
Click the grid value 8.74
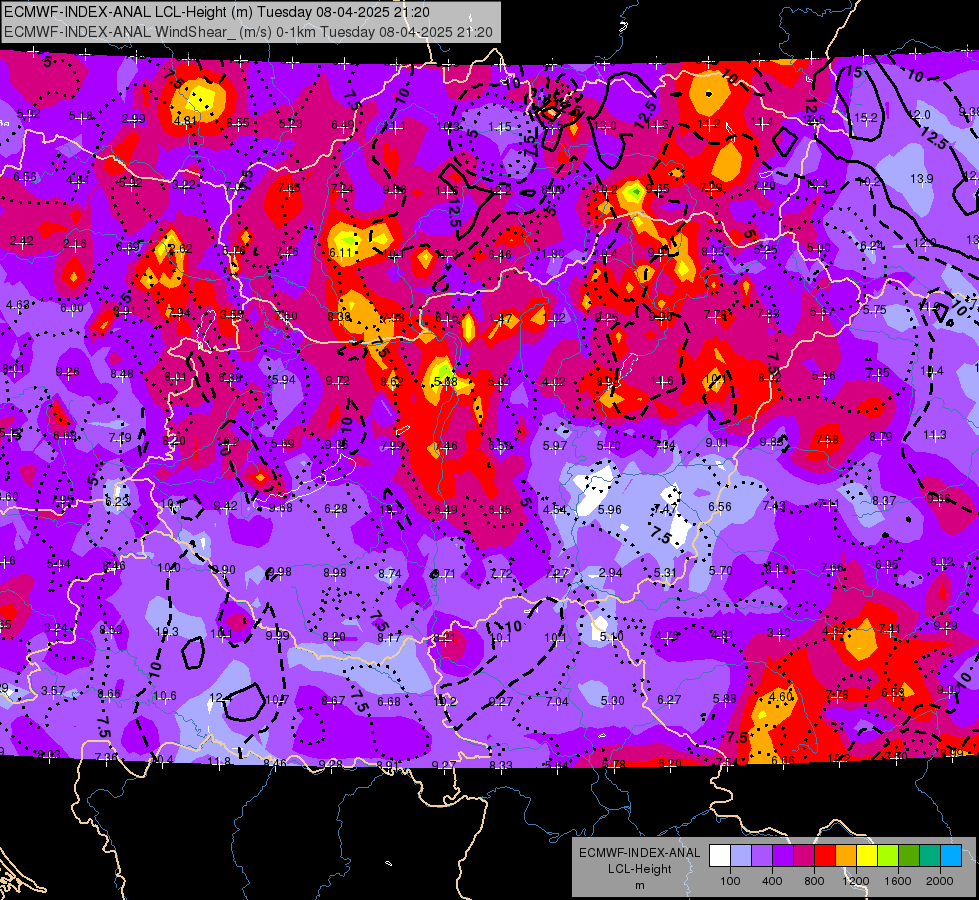coord(390,573)
